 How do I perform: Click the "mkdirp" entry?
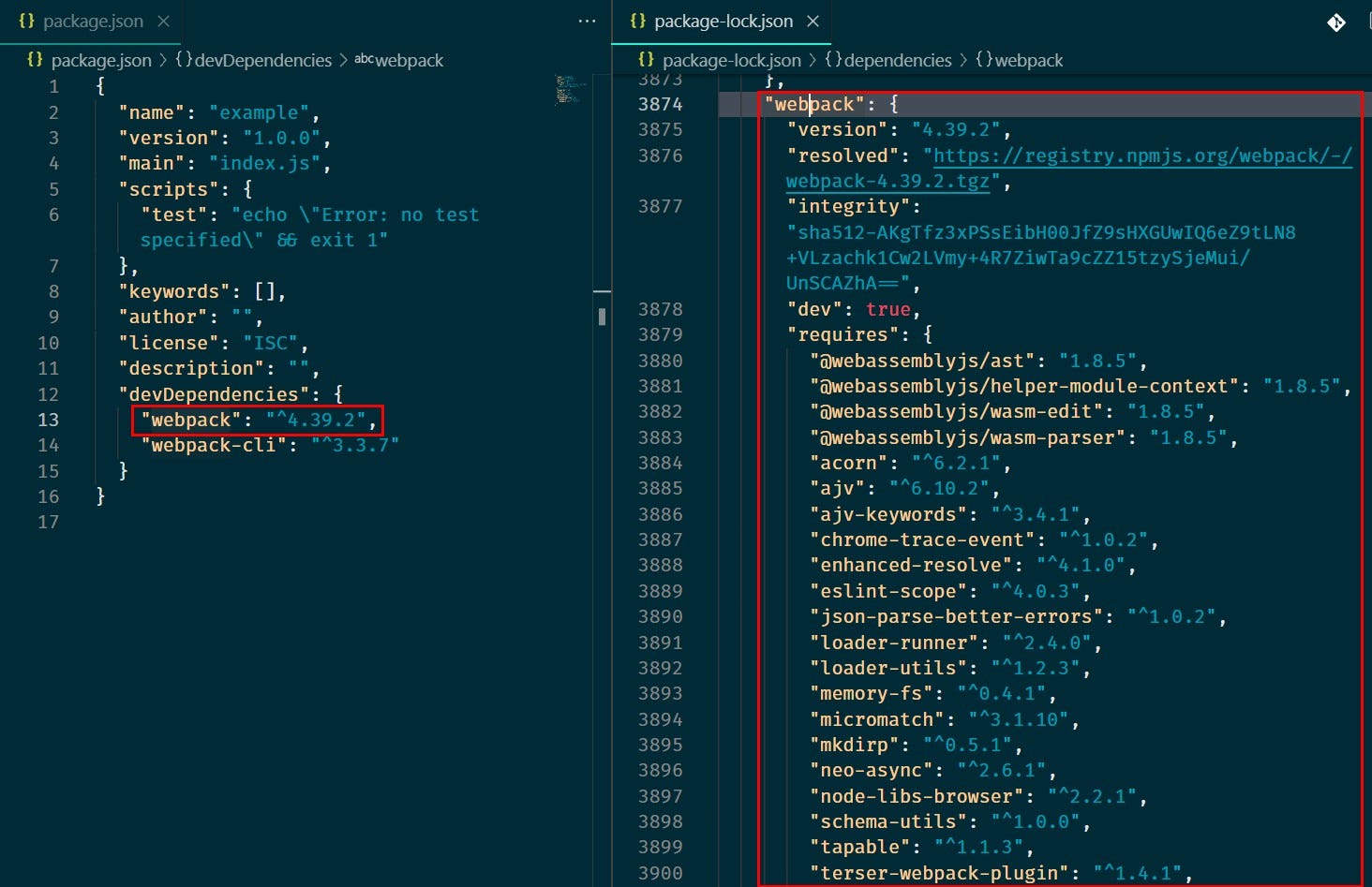coord(917,745)
